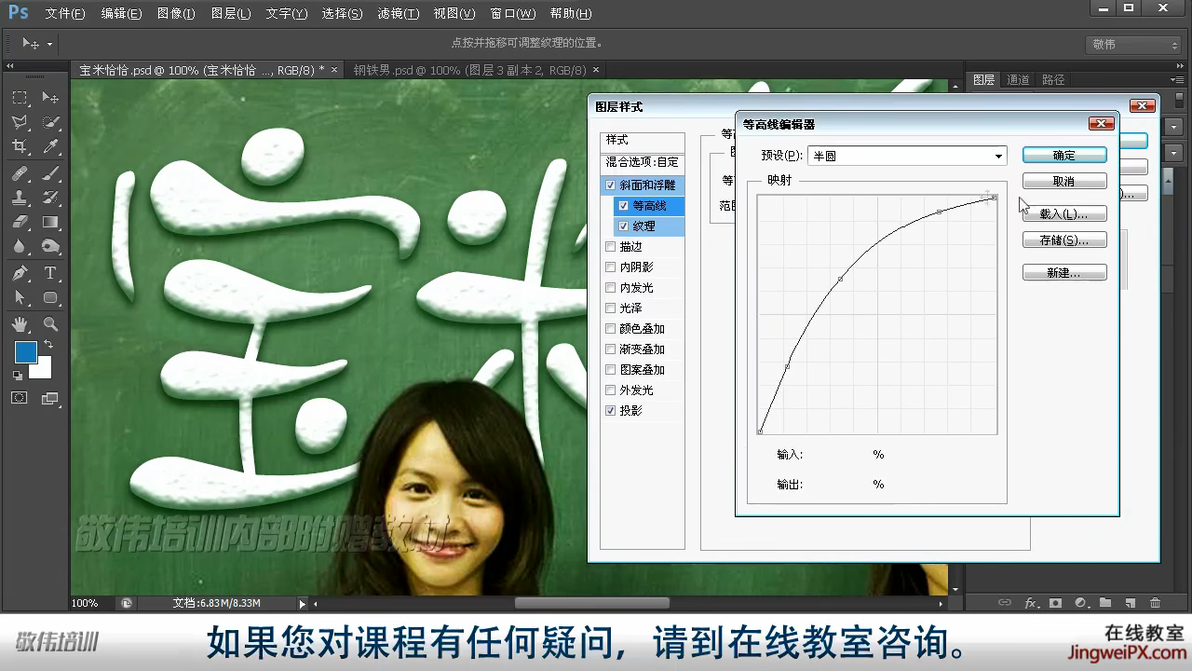The height and width of the screenshot is (671, 1192).
Task: Select the Healing Brush tool
Action: (x=20, y=173)
